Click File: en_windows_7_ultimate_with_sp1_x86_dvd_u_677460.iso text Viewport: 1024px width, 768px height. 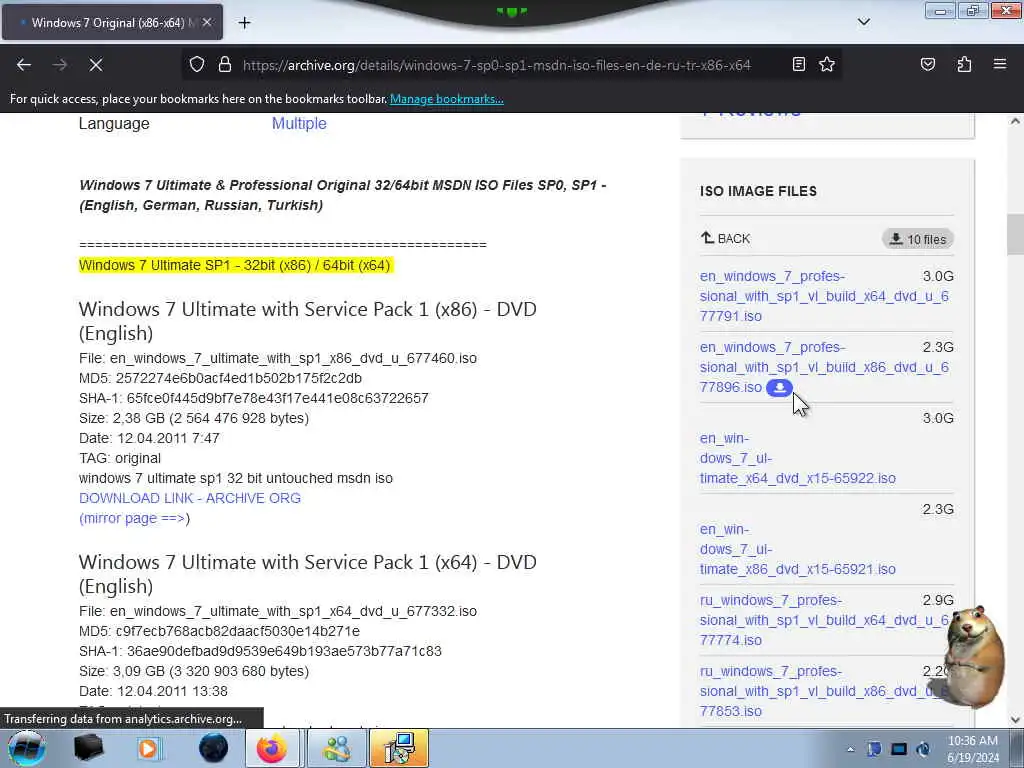pyautogui.click(x=278, y=359)
